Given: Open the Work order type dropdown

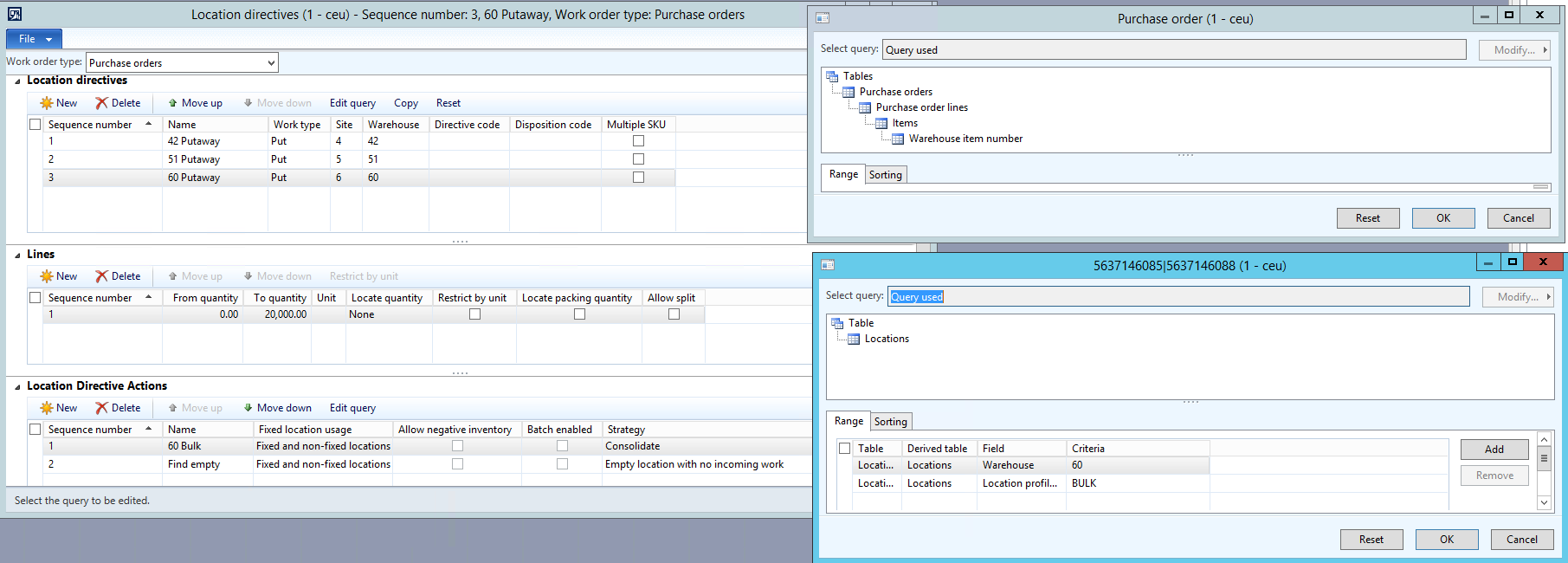Looking at the screenshot, I should pyautogui.click(x=271, y=62).
